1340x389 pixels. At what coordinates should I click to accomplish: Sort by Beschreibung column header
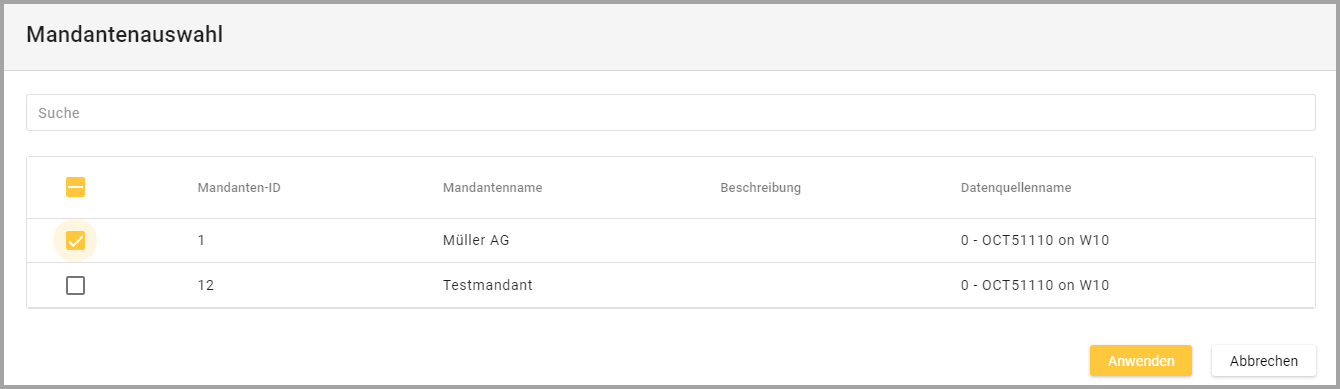(760, 188)
